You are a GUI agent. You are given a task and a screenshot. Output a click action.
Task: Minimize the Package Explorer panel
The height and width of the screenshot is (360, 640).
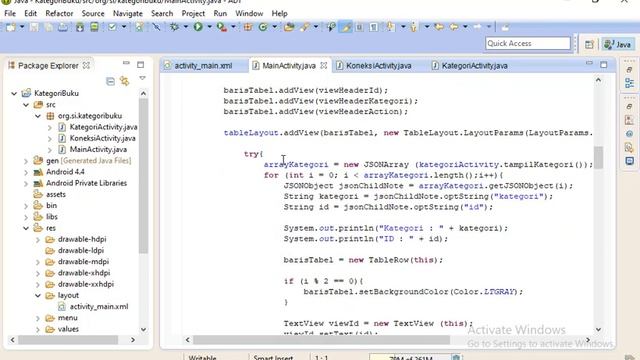(x=126, y=63)
